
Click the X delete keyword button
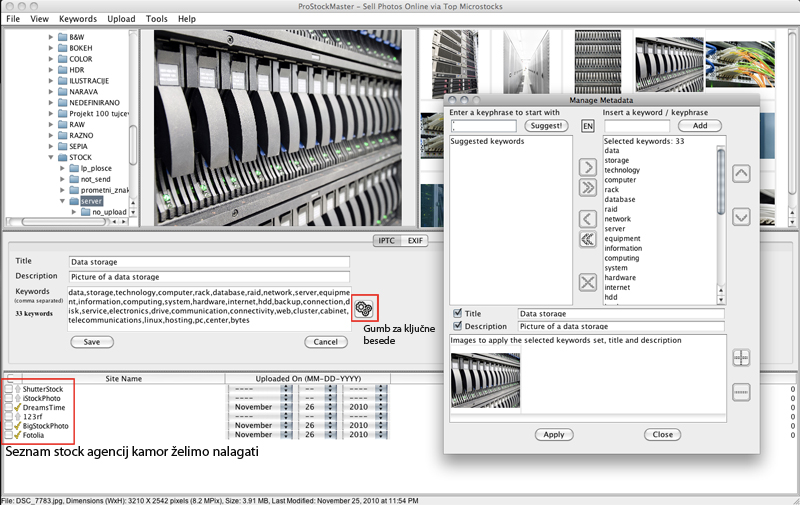pos(588,282)
